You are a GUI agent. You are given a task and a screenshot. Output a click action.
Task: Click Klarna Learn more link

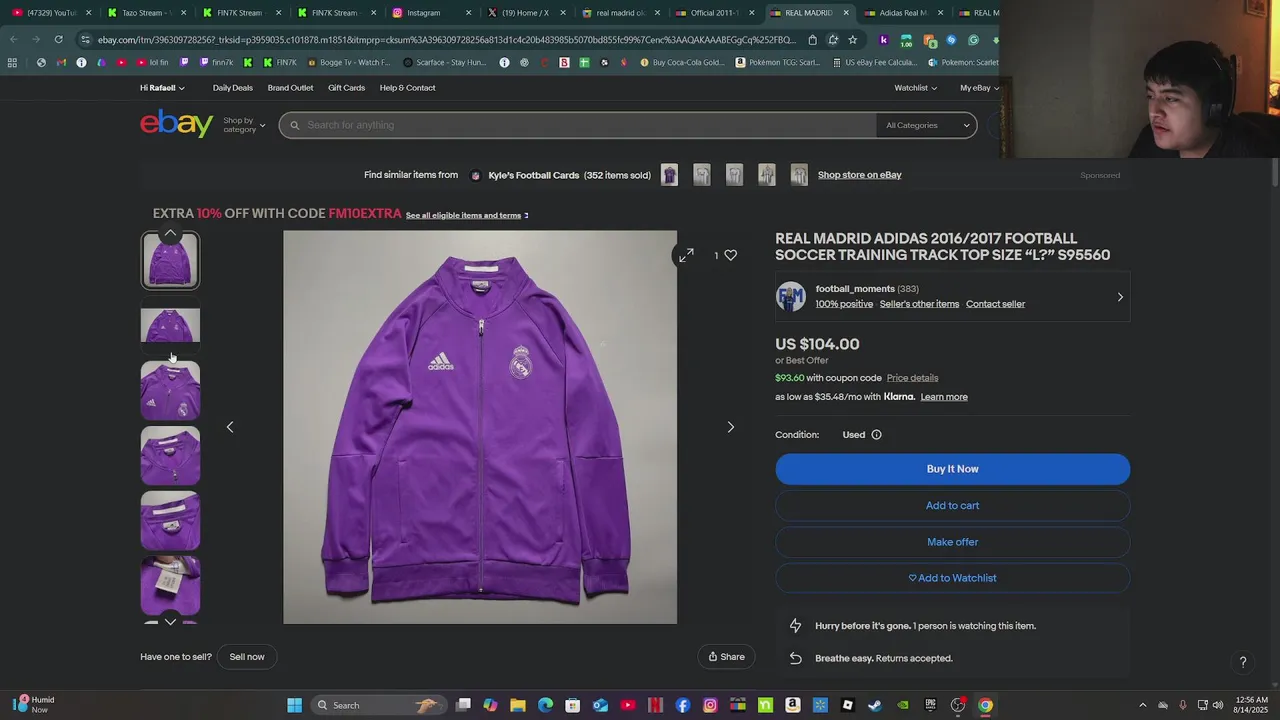click(944, 397)
